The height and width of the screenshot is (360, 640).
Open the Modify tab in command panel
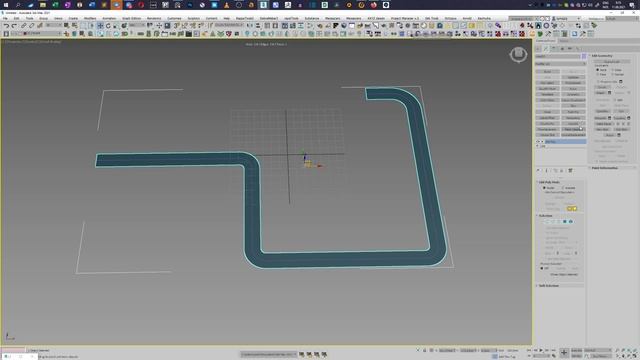point(546,49)
